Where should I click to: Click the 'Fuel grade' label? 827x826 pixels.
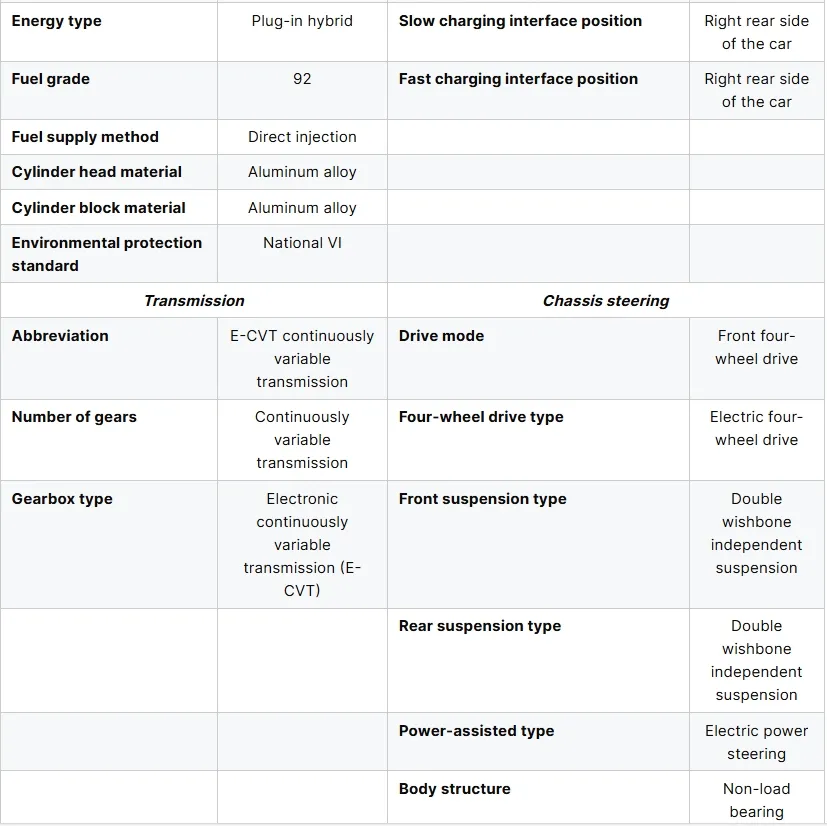(51, 79)
